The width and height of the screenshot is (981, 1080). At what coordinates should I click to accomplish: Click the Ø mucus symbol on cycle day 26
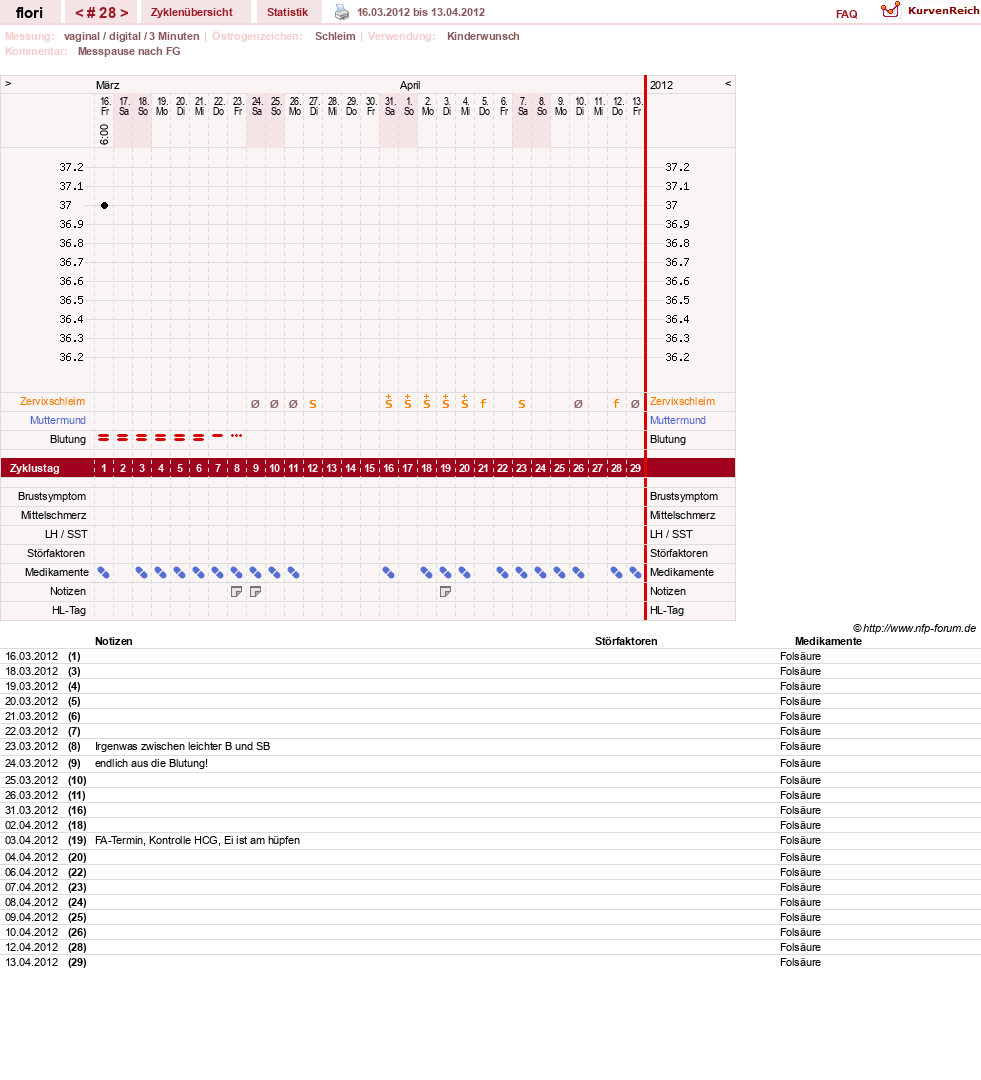click(579, 404)
